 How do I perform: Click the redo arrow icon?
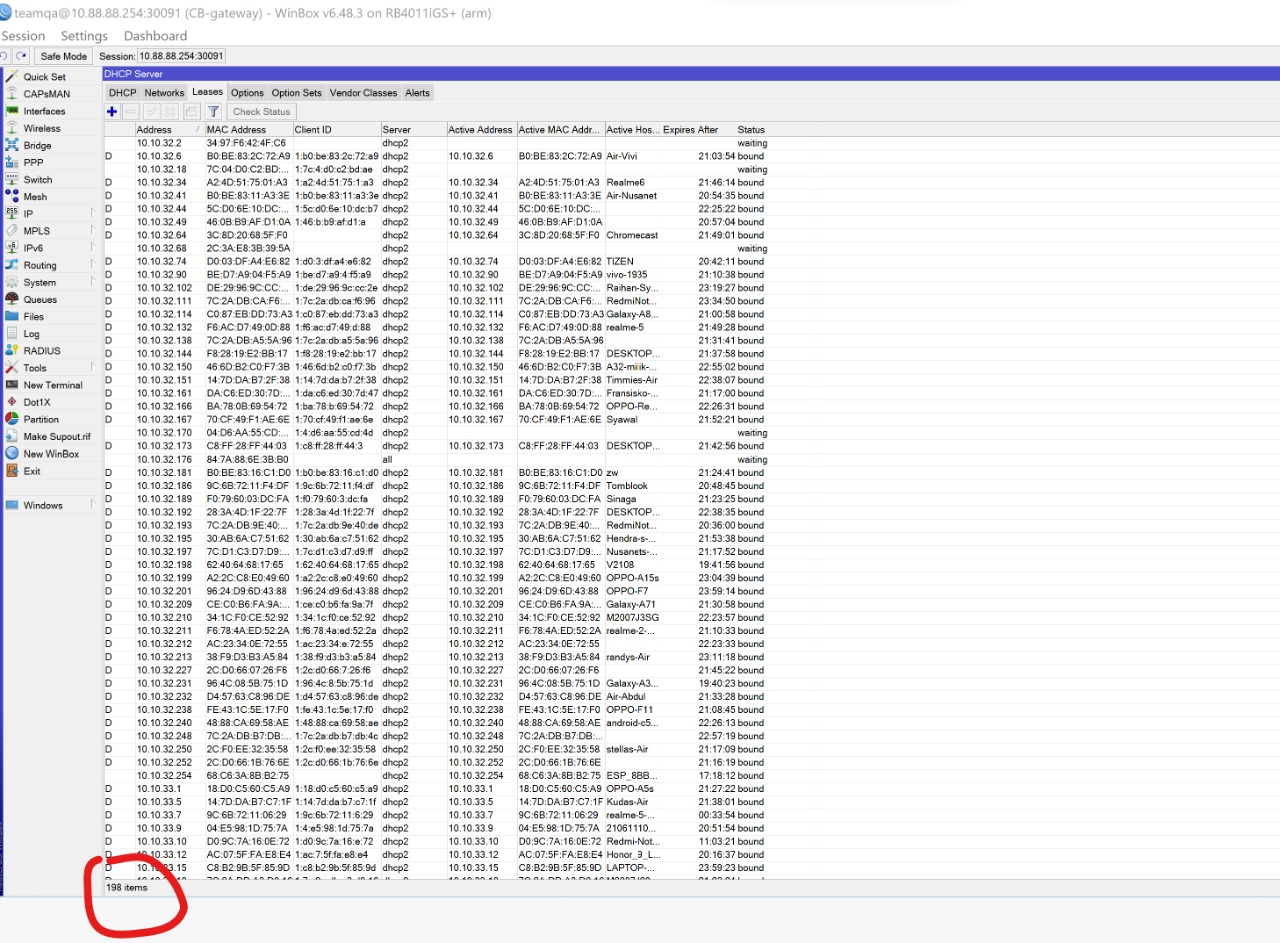click(21, 56)
